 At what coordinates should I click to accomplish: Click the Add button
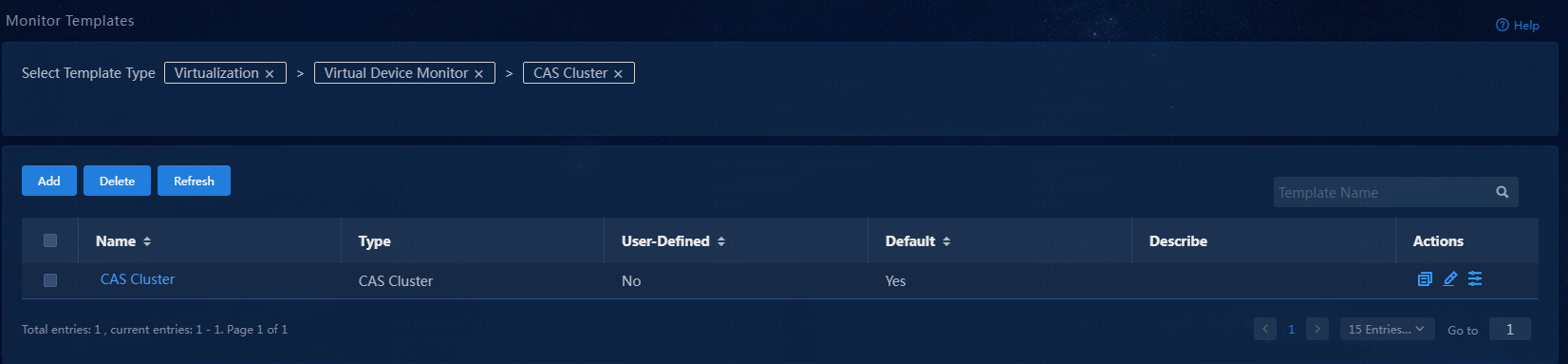pyautogui.click(x=49, y=181)
